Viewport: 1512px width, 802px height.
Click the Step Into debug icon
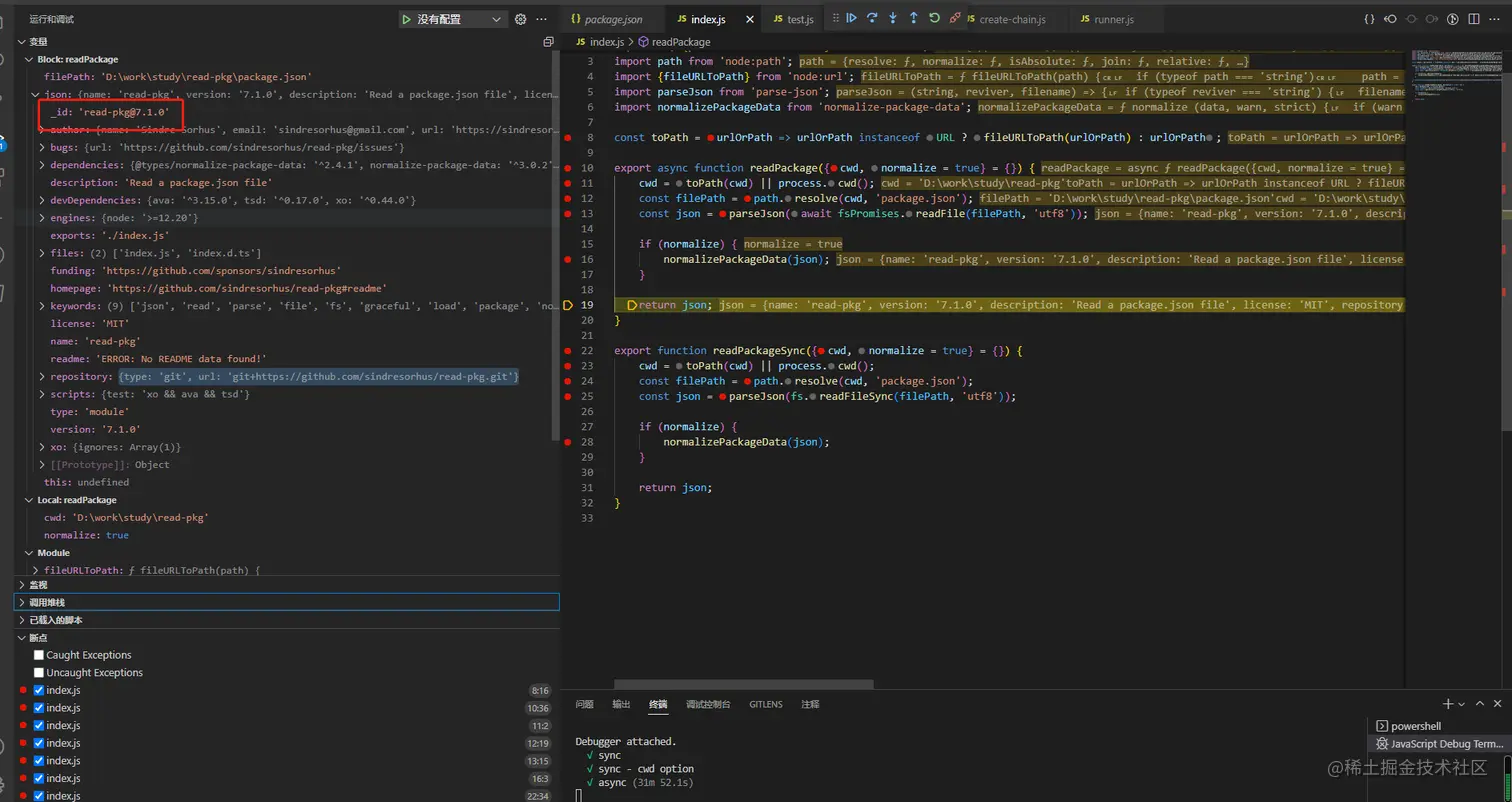point(893,18)
